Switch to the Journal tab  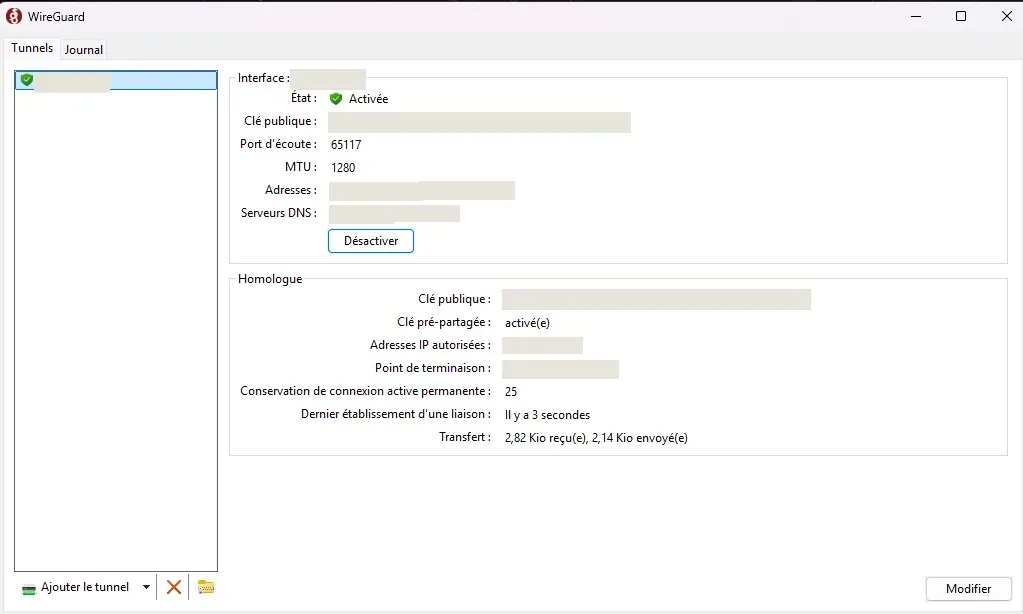(84, 50)
